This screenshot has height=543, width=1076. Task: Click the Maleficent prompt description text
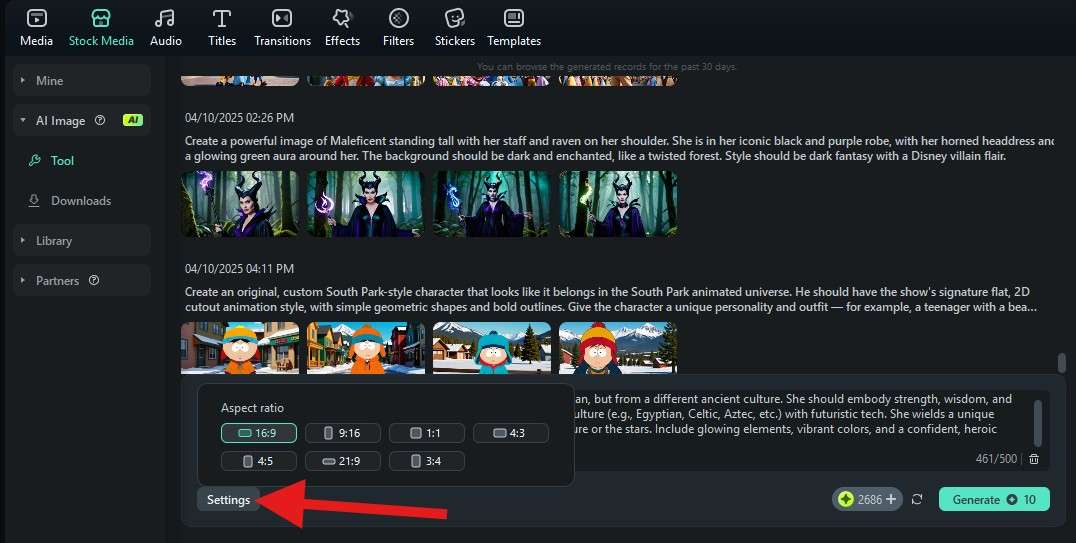pos(619,148)
